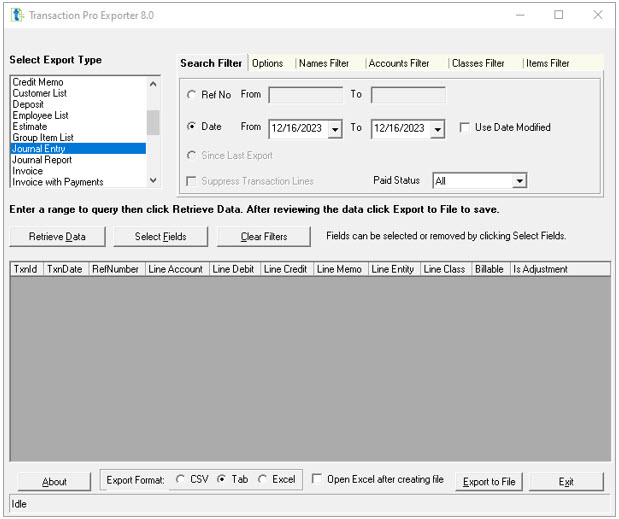This screenshot has height=519, width=619.
Task: Choose Tab export format
Action: coord(221,479)
